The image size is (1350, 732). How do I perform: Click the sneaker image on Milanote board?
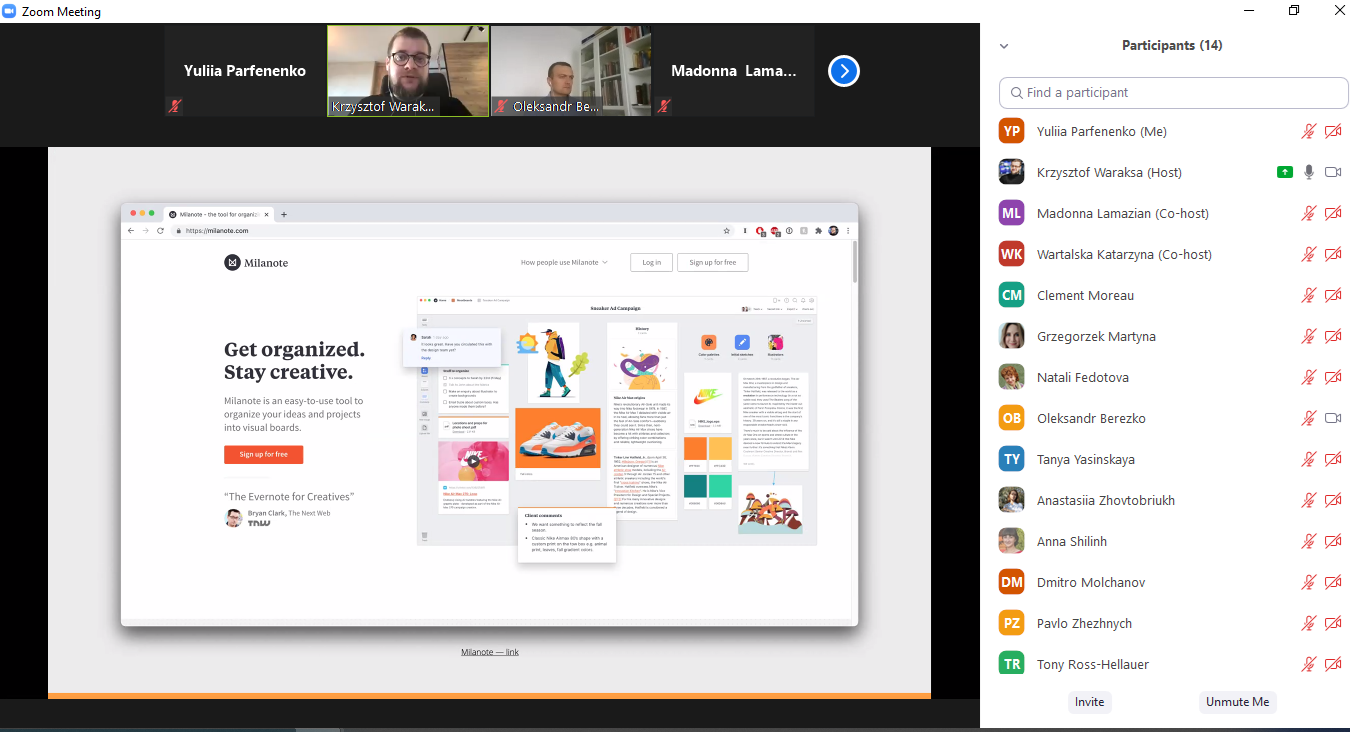[x=557, y=439]
